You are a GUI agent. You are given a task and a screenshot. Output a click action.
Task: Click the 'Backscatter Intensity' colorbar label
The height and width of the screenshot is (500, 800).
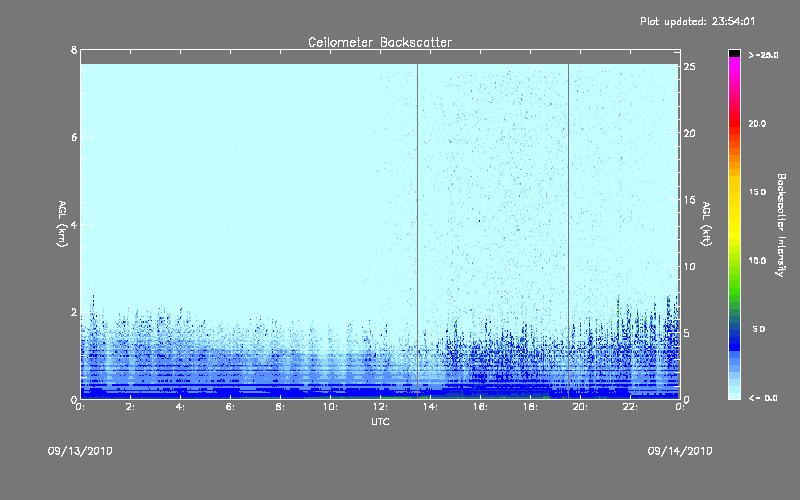click(x=781, y=225)
